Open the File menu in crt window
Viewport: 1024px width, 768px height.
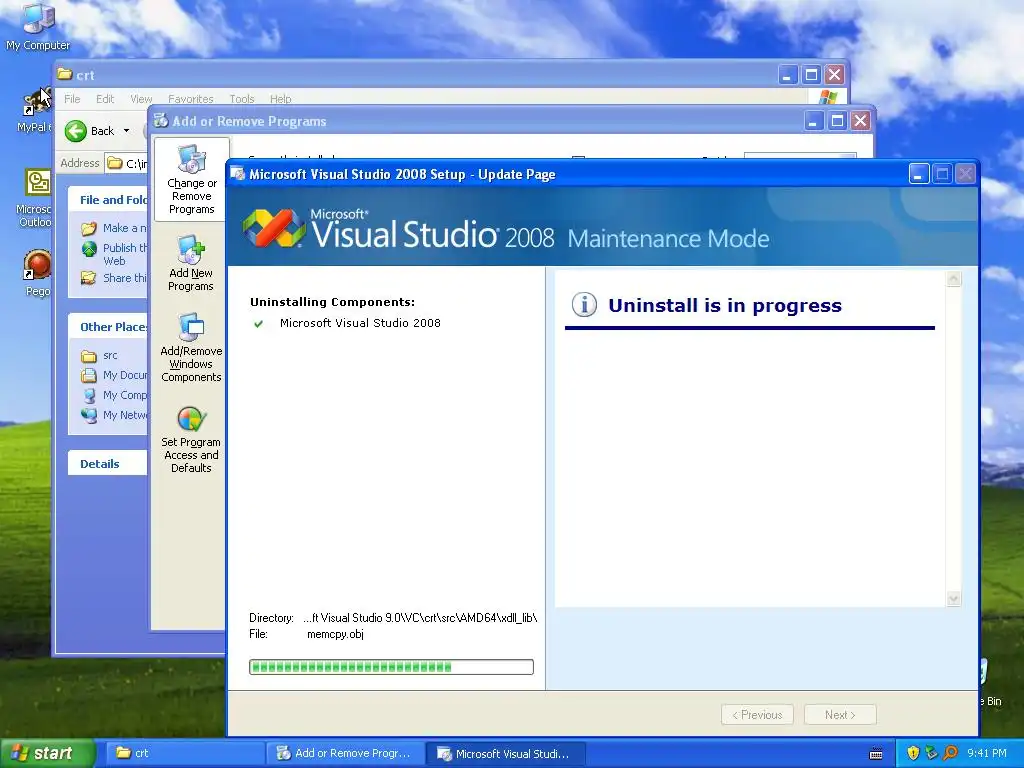pyautogui.click(x=72, y=99)
